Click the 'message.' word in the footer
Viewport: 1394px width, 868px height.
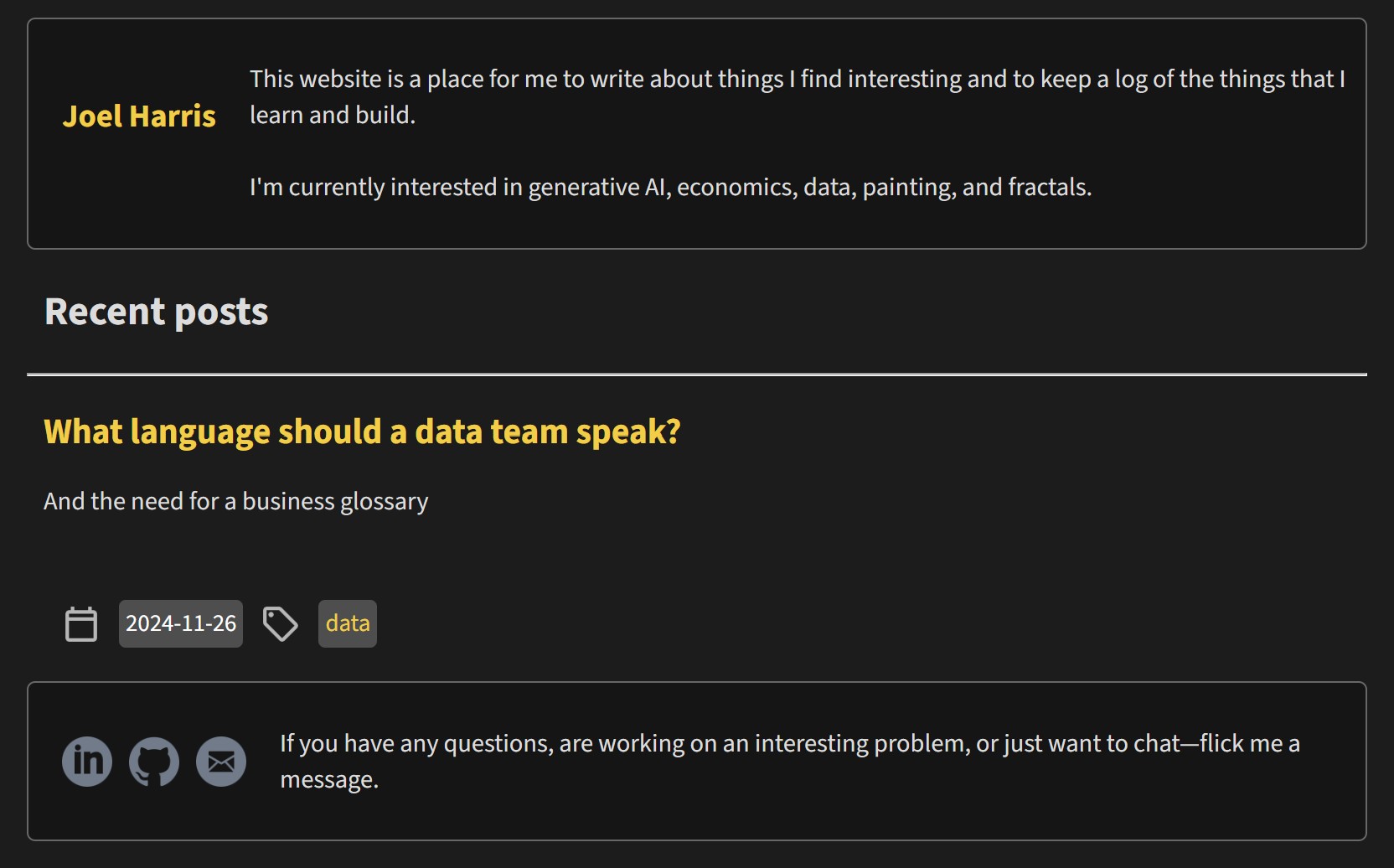pyautogui.click(x=329, y=779)
